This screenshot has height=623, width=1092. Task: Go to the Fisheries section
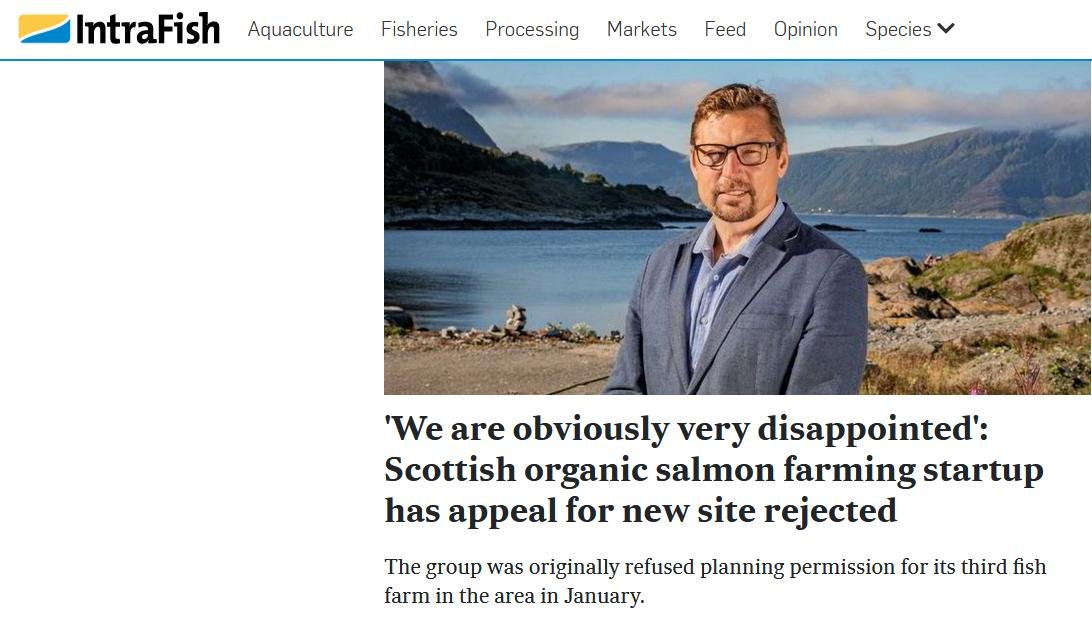pos(419,29)
